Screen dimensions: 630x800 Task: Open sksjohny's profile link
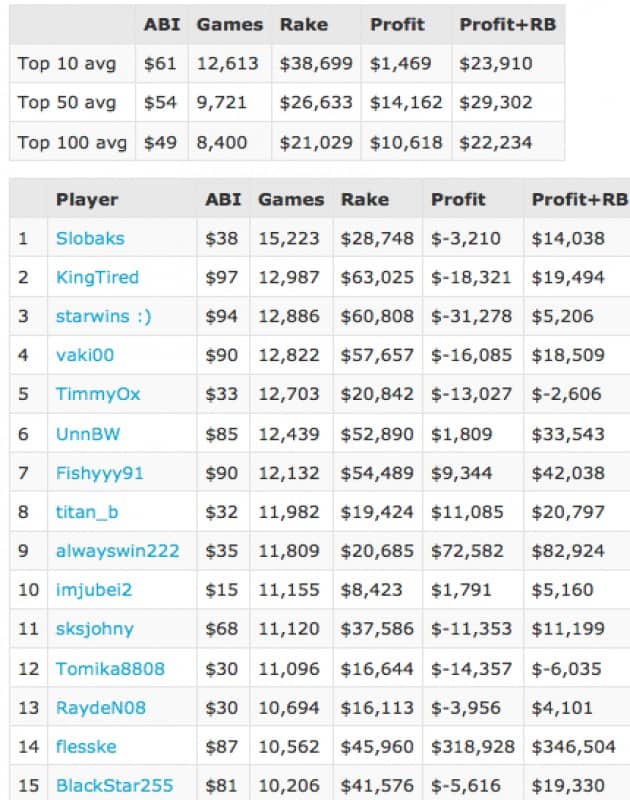point(94,629)
